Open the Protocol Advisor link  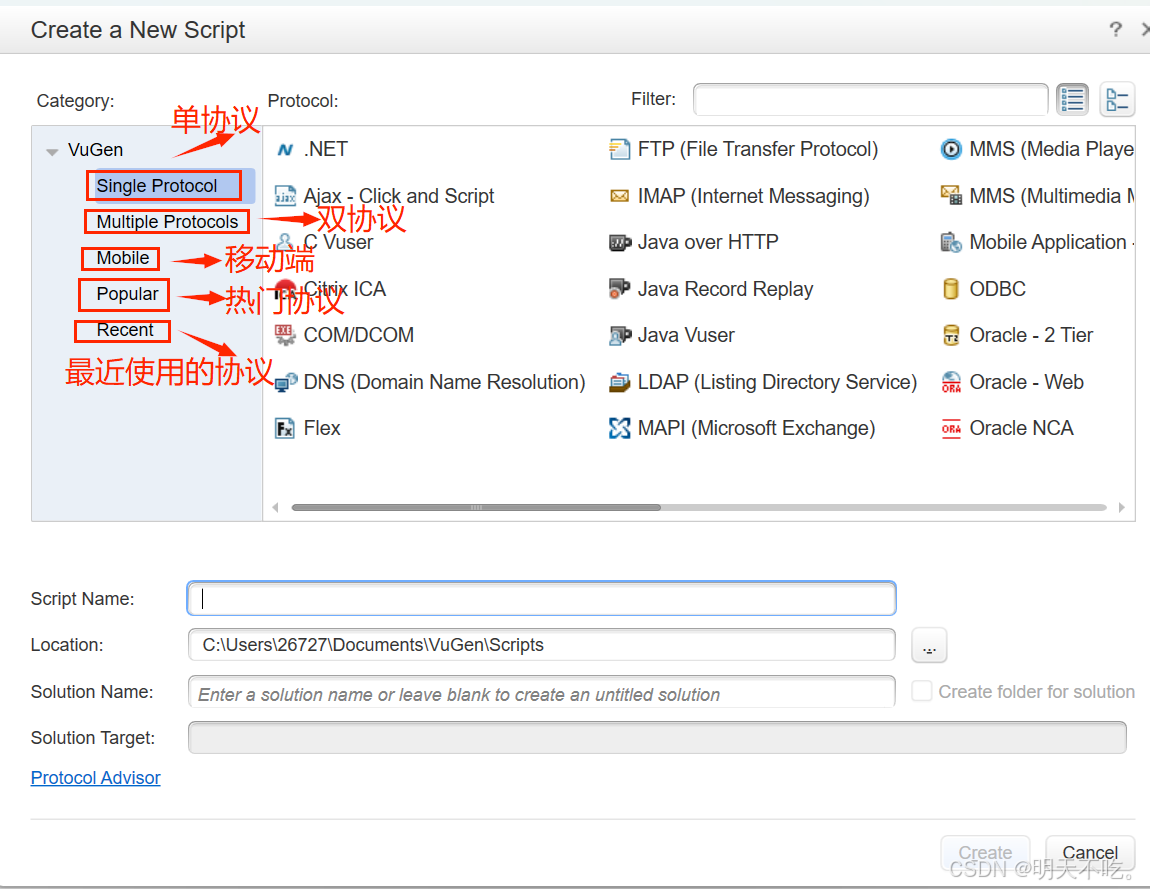(x=95, y=778)
